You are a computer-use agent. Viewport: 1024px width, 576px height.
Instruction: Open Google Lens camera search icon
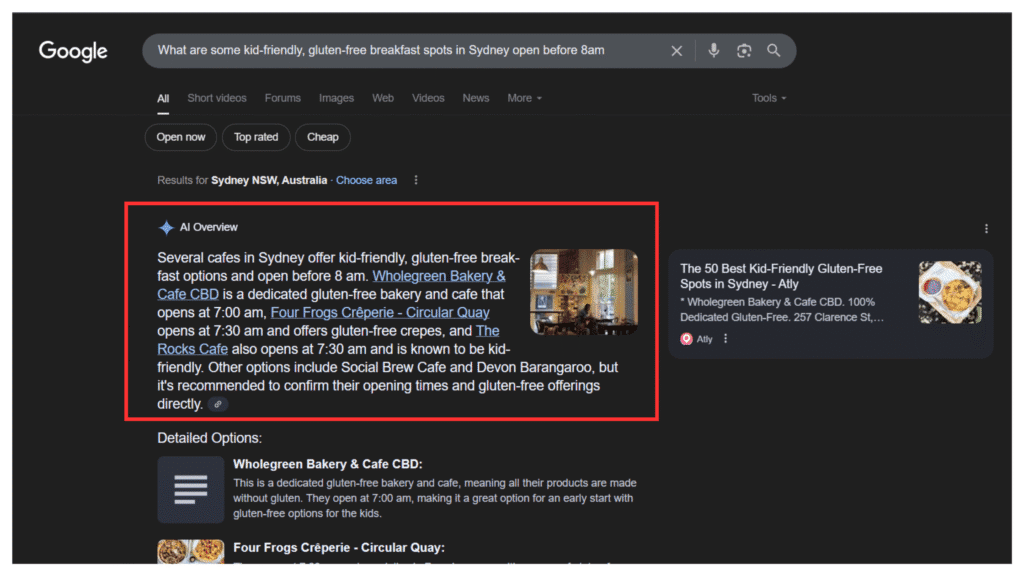[x=744, y=51]
